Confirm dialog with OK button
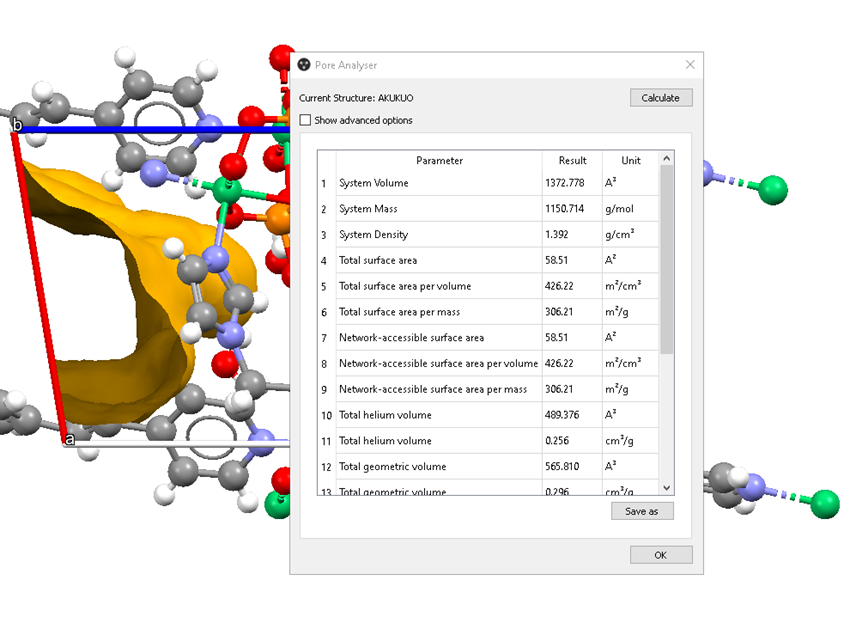 click(x=660, y=555)
